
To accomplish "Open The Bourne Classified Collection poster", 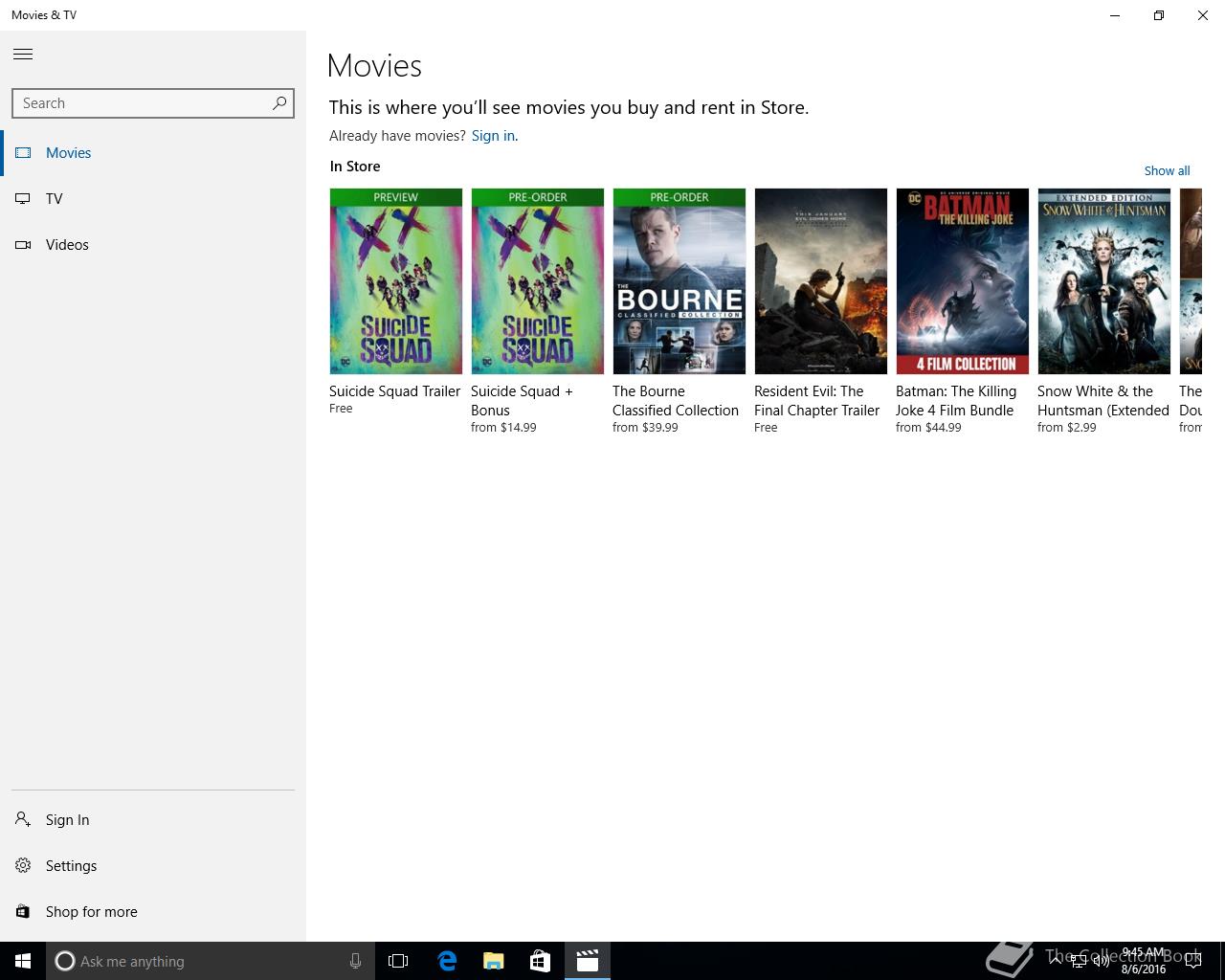I will 679,281.
